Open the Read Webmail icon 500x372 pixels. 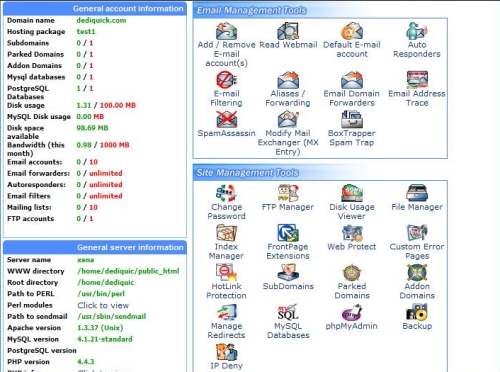click(x=288, y=31)
